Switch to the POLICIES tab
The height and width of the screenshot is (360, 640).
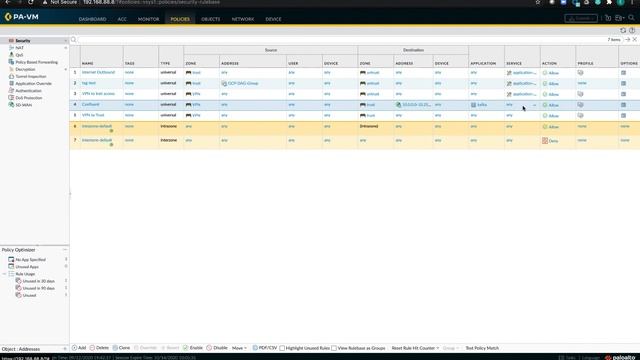[x=180, y=19]
